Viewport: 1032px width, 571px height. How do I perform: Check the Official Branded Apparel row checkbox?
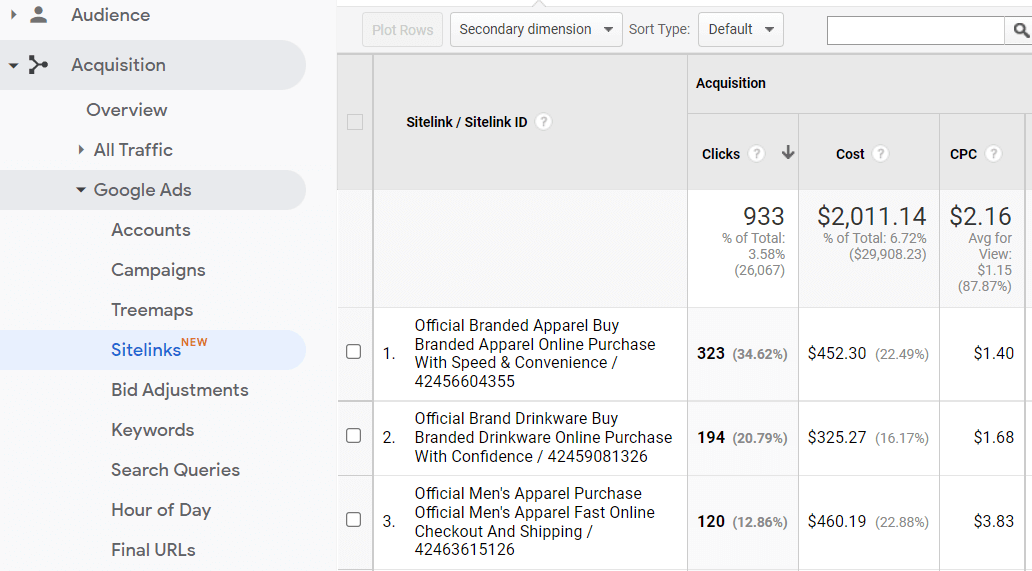(353, 352)
